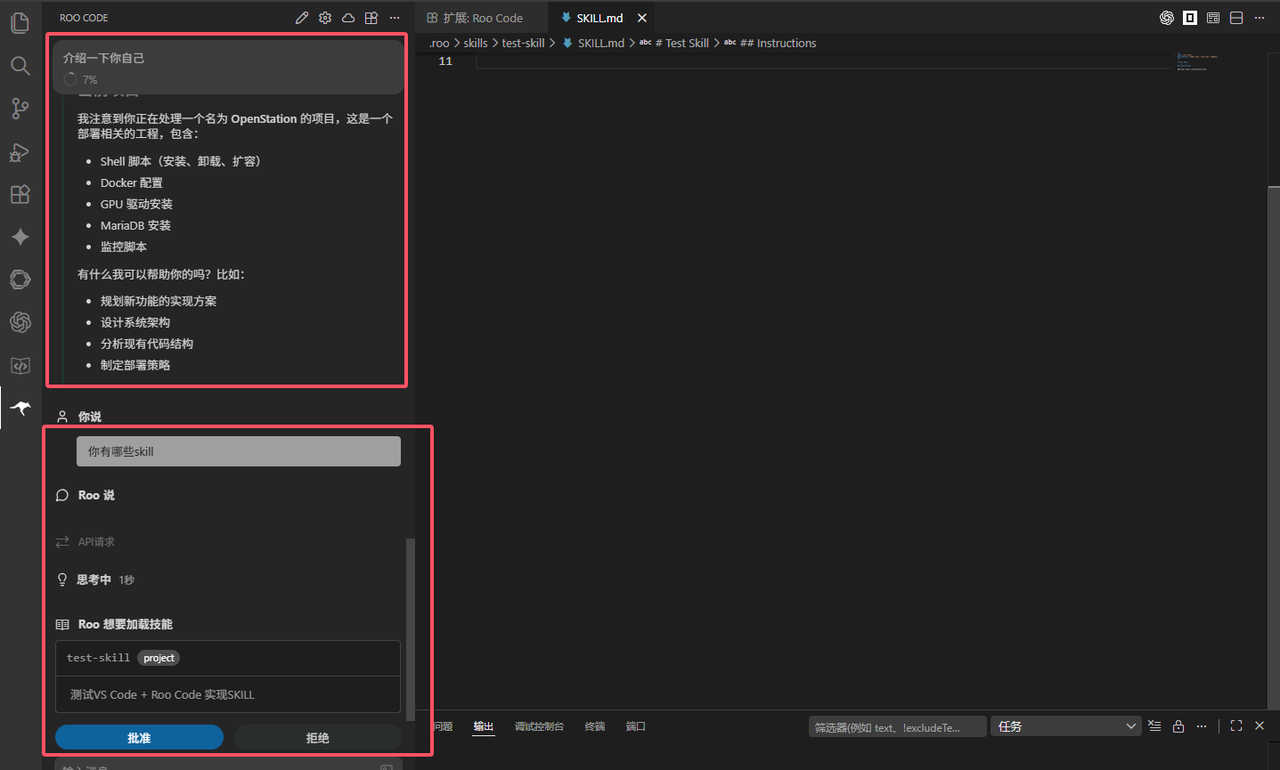Click the white square preview icon in editor title
1280x770 pixels.
[1190, 18]
